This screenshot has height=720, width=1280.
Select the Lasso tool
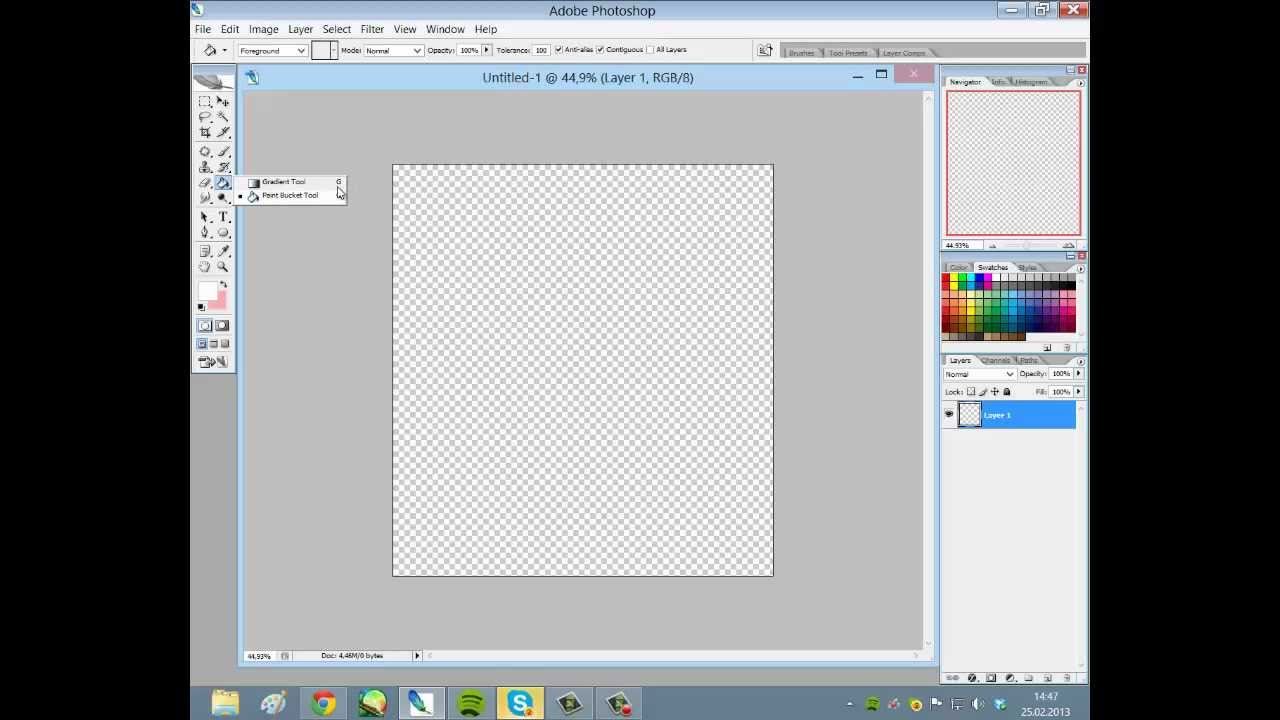tap(205, 117)
